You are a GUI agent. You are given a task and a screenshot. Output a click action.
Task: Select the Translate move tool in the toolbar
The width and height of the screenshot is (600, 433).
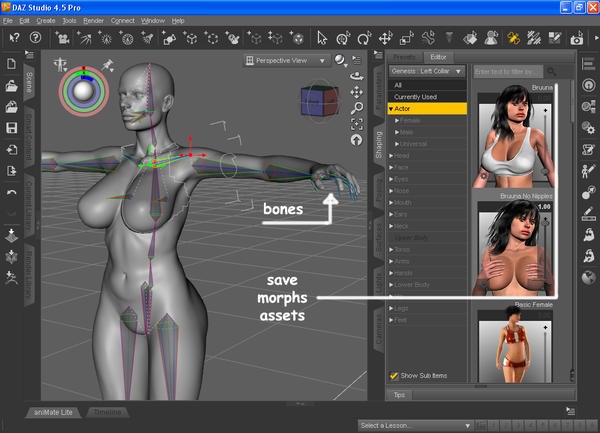(x=385, y=38)
